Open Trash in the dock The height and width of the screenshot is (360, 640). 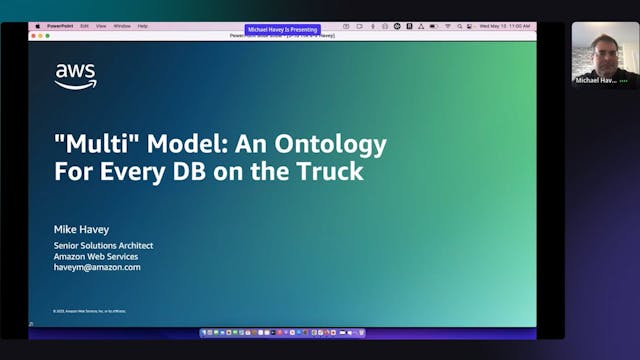pyautogui.click(x=361, y=333)
